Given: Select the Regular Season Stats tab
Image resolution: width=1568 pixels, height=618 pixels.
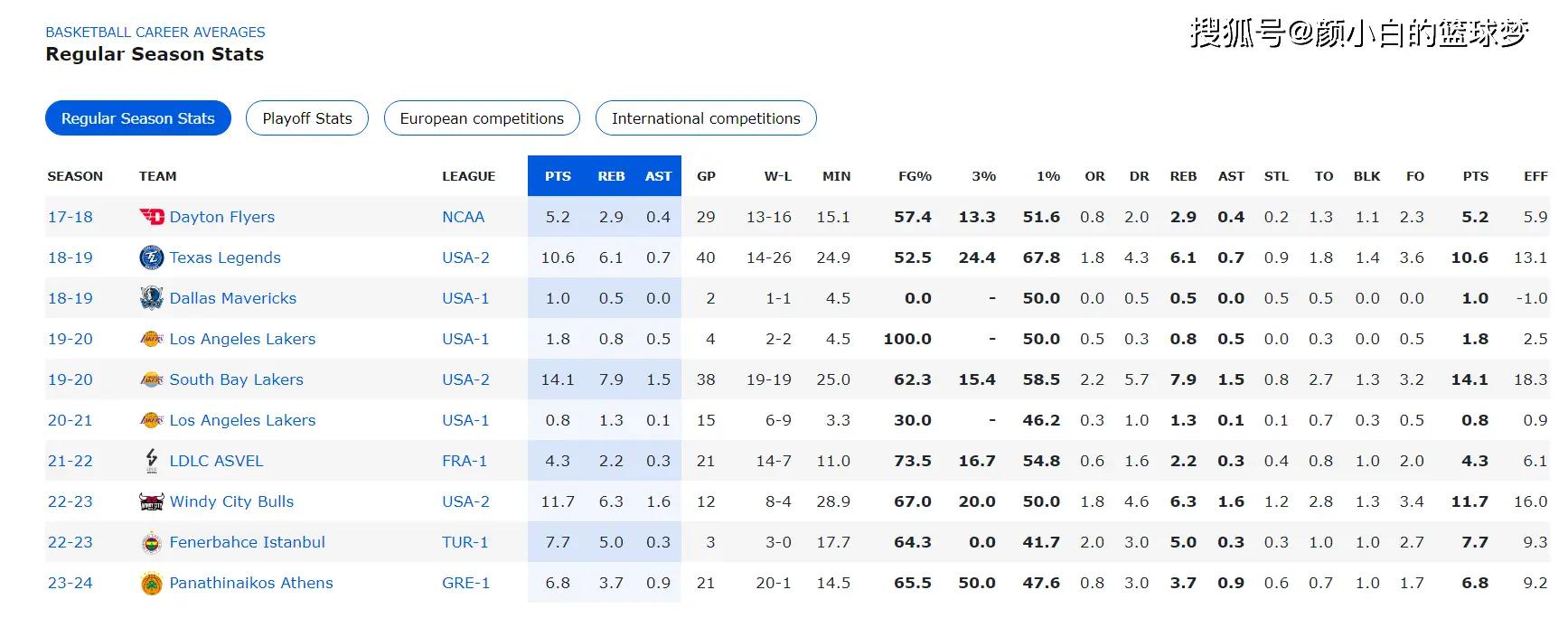Looking at the screenshot, I should [x=138, y=118].
